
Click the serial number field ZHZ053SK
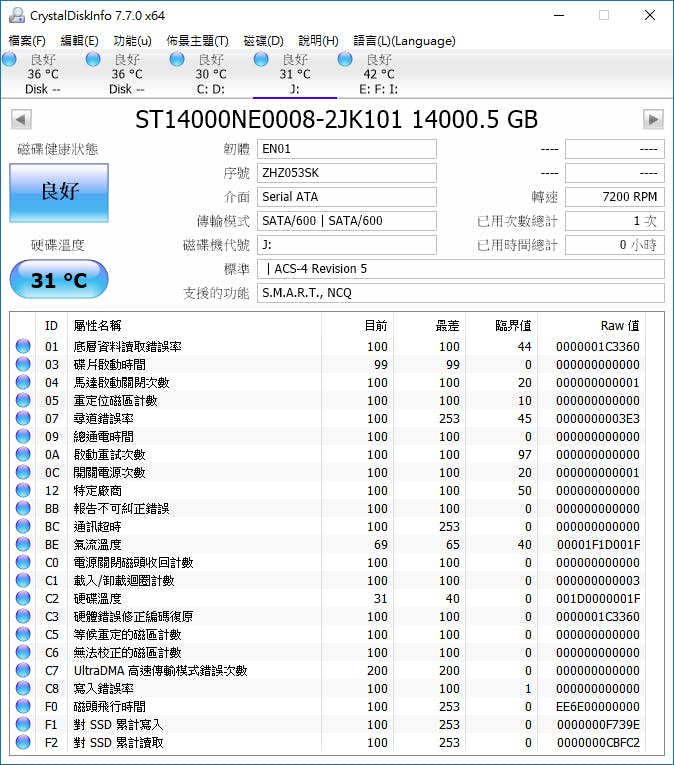tap(347, 173)
